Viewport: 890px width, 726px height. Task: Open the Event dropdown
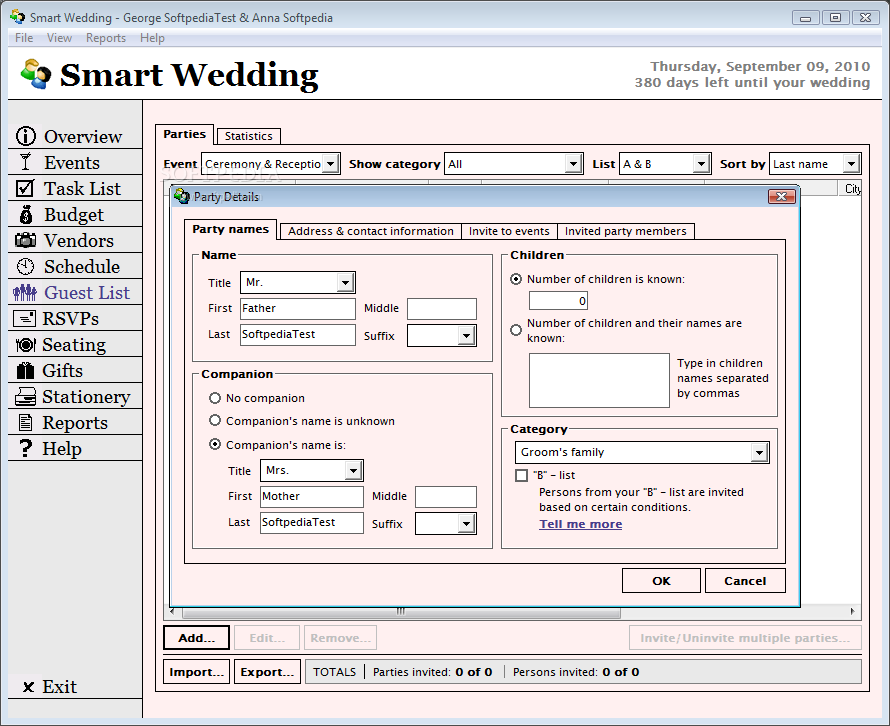pos(330,164)
